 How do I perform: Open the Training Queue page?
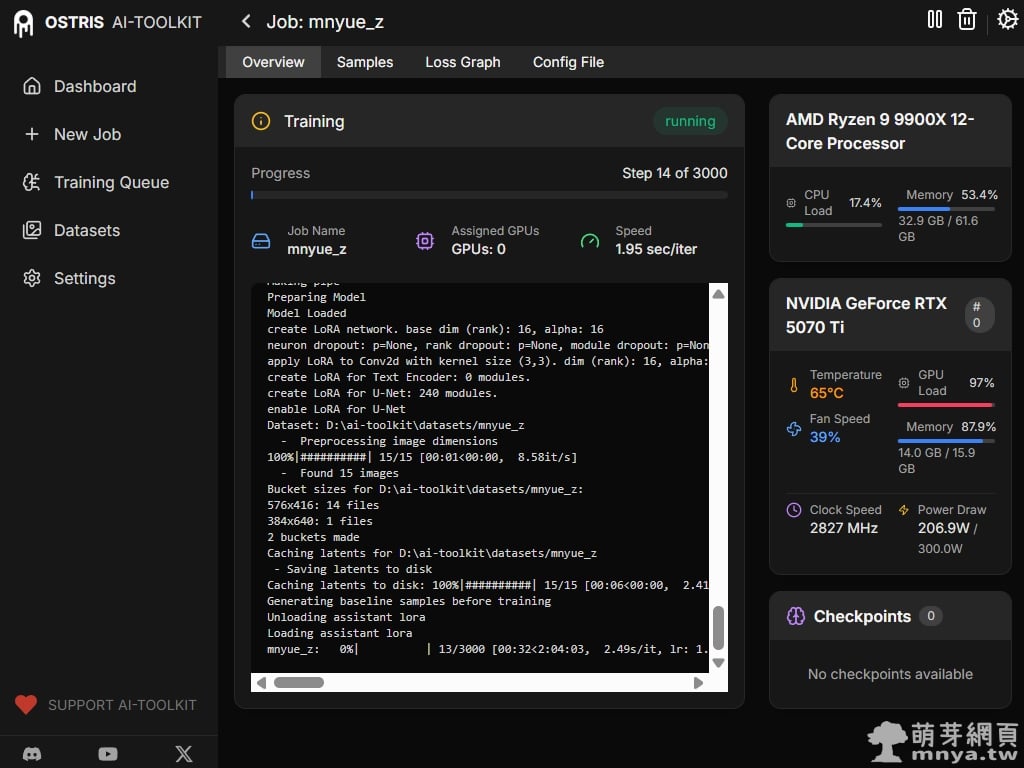(x=110, y=182)
